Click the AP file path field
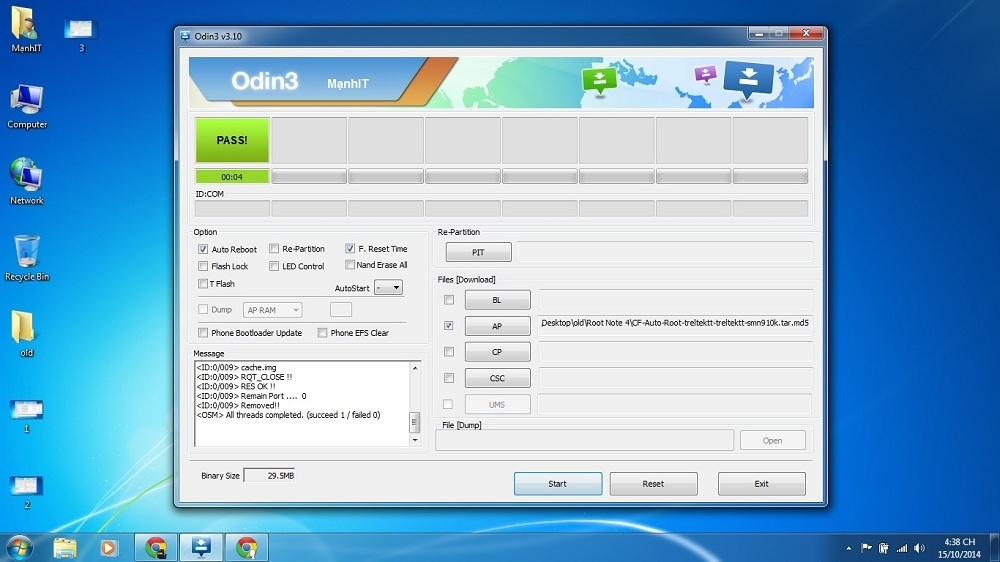 point(675,325)
